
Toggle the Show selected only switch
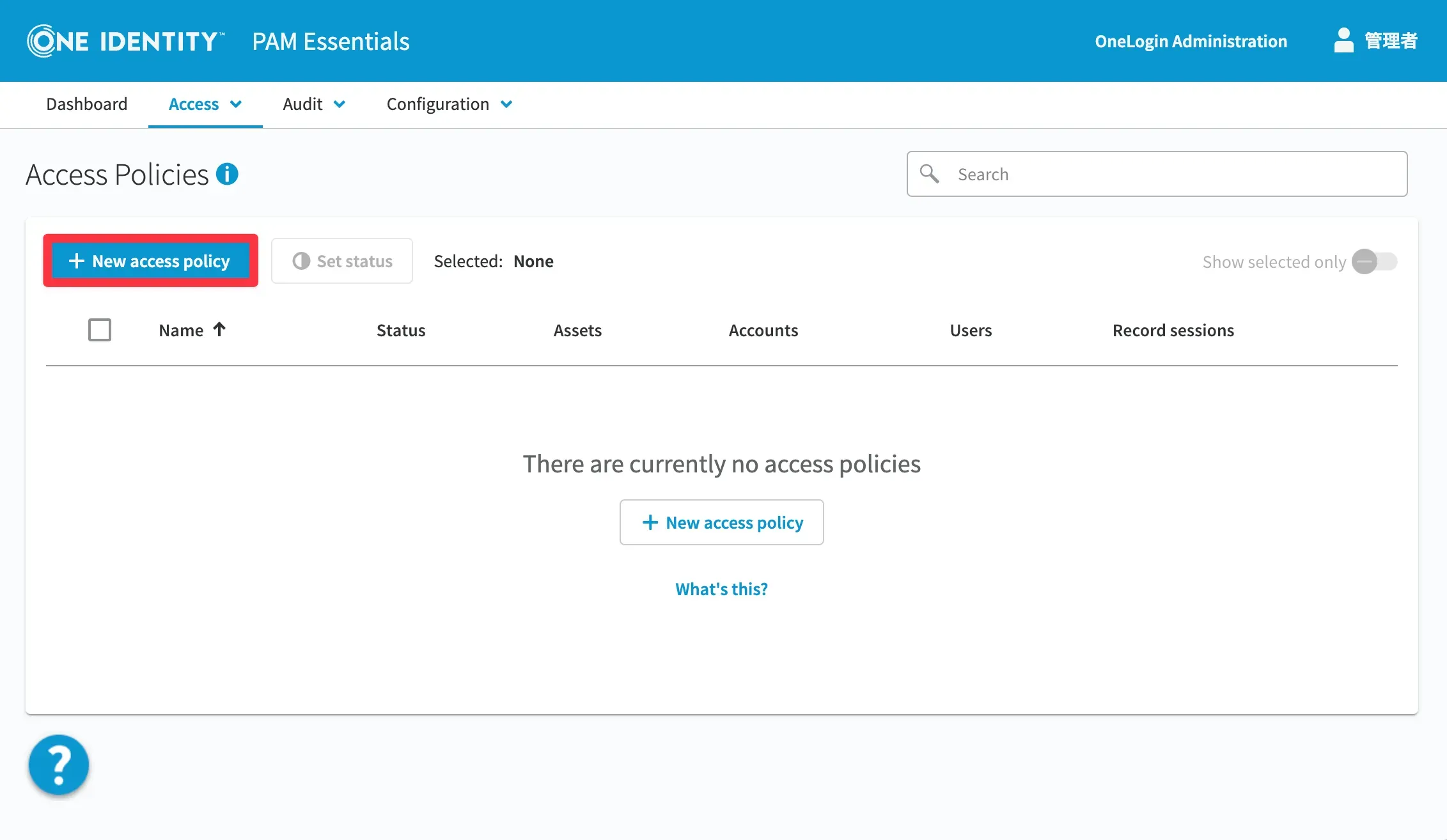(x=1373, y=261)
